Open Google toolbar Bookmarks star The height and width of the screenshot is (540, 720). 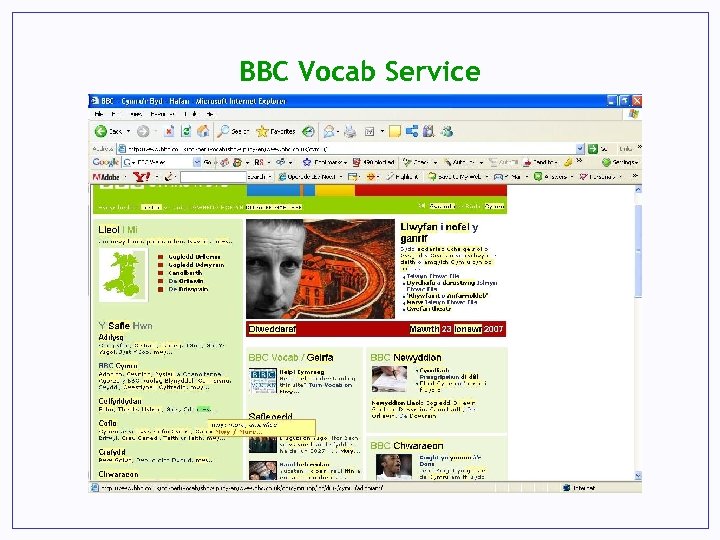click(x=307, y=162)
